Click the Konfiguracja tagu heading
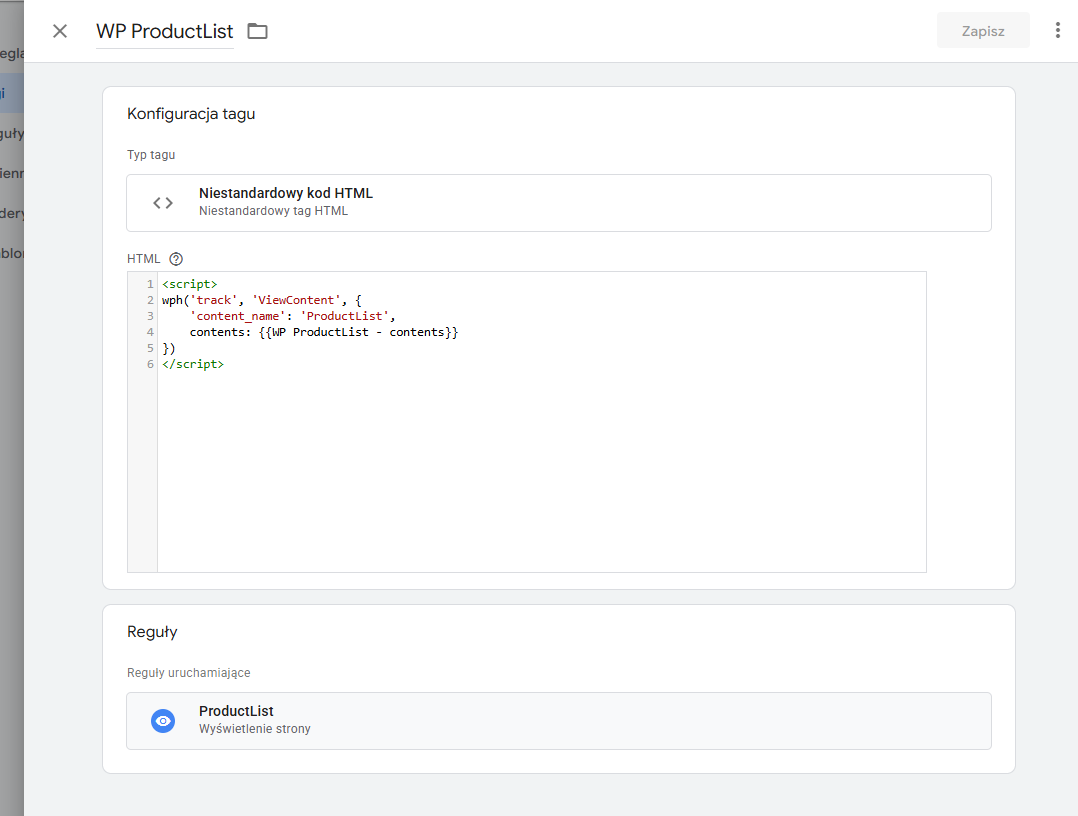The height and width of the screenshot is (816, 1078). [x=191, y=114]
